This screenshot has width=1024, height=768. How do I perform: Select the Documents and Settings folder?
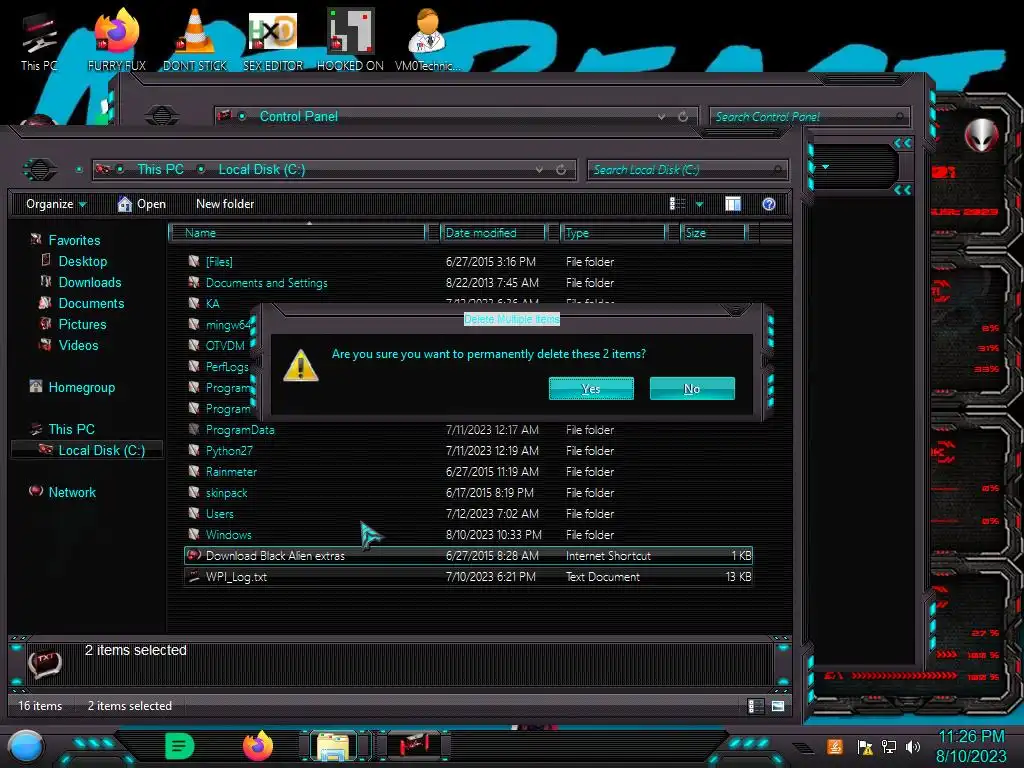[x=468, y=282]
